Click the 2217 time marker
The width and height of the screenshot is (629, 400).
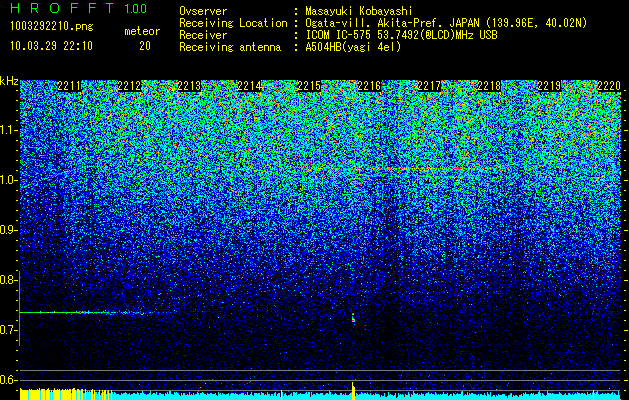429,86
